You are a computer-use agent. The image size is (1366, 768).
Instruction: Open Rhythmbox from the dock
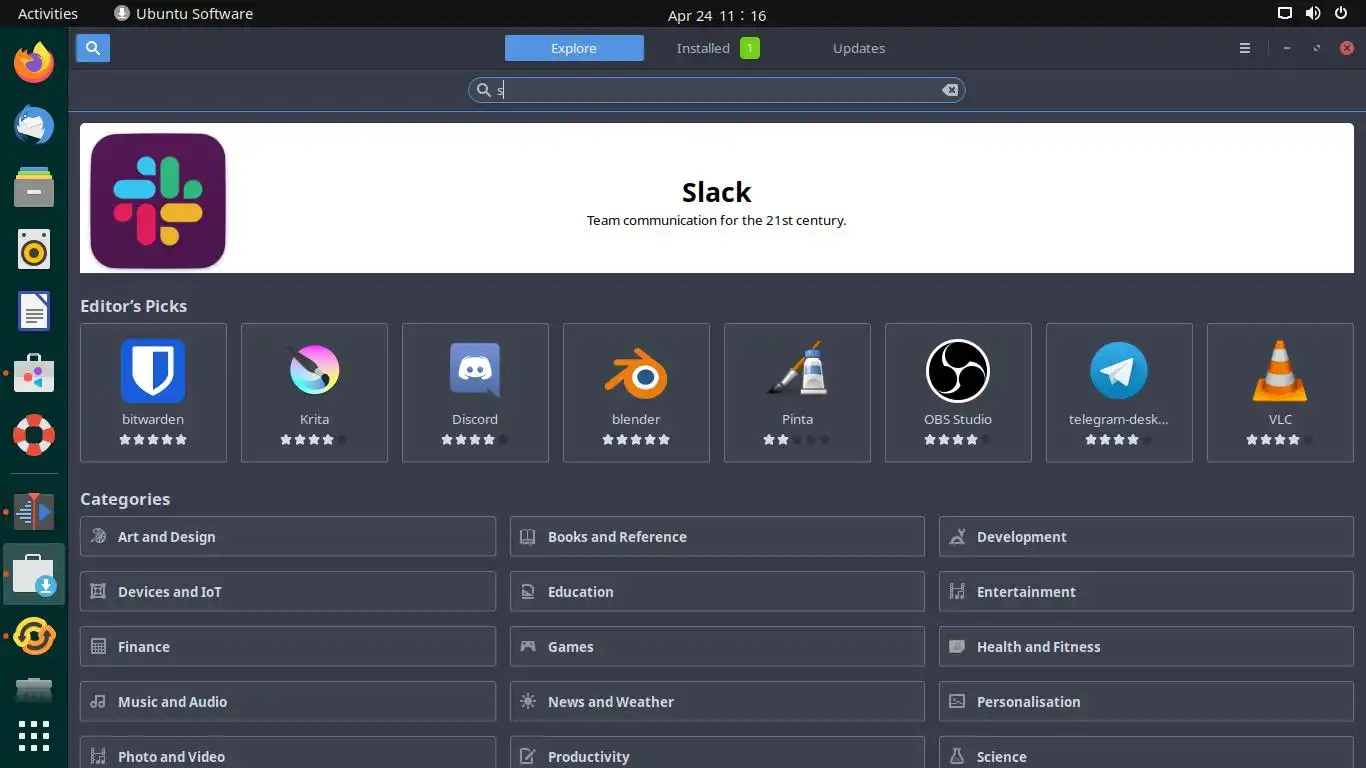coord(34,249)
